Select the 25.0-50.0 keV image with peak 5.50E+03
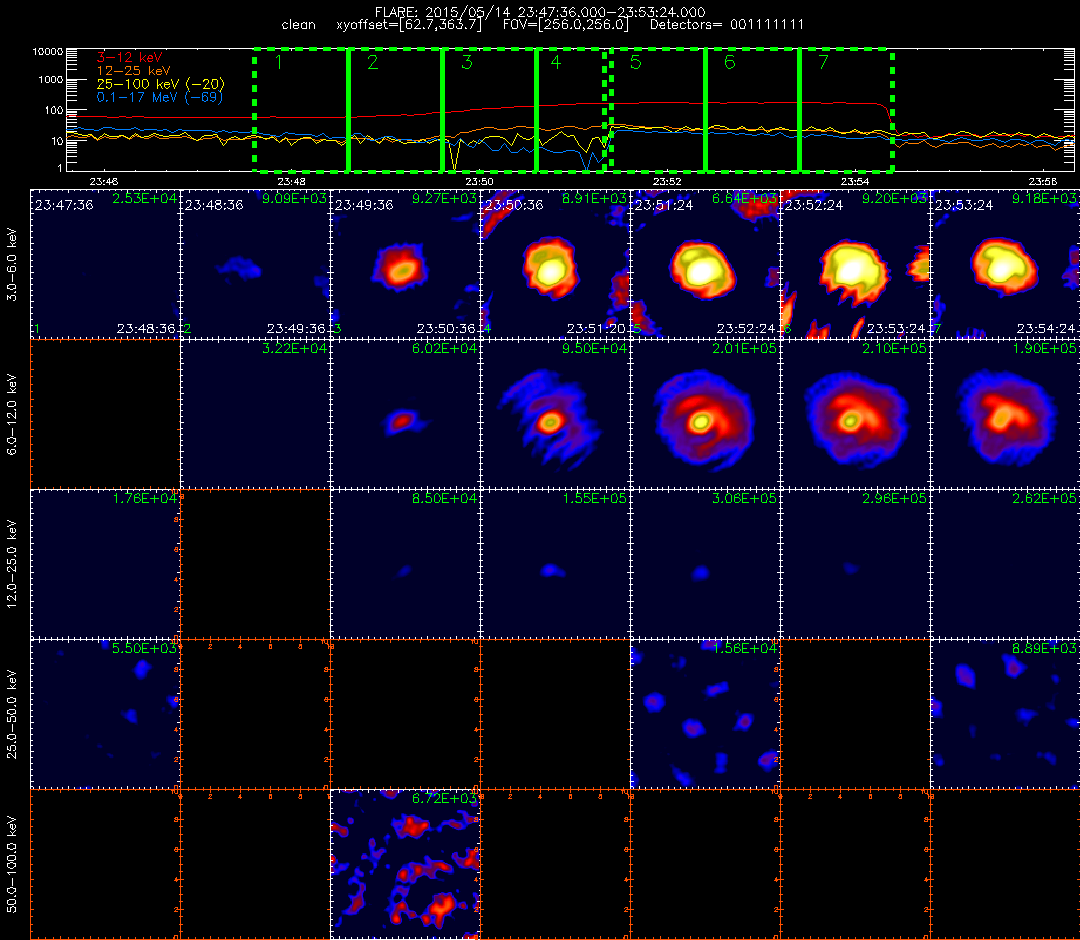Screen dimensions: 1080x940 click(105, 714)
